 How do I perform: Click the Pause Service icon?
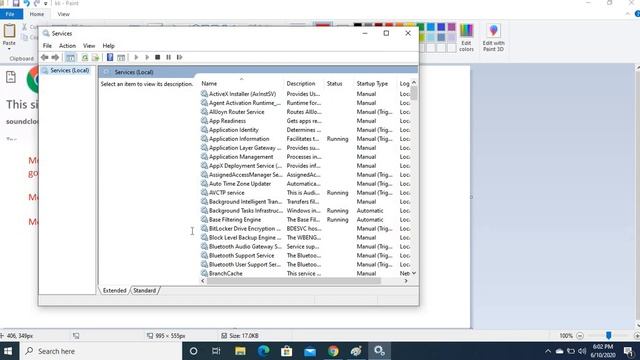[168, 58]
